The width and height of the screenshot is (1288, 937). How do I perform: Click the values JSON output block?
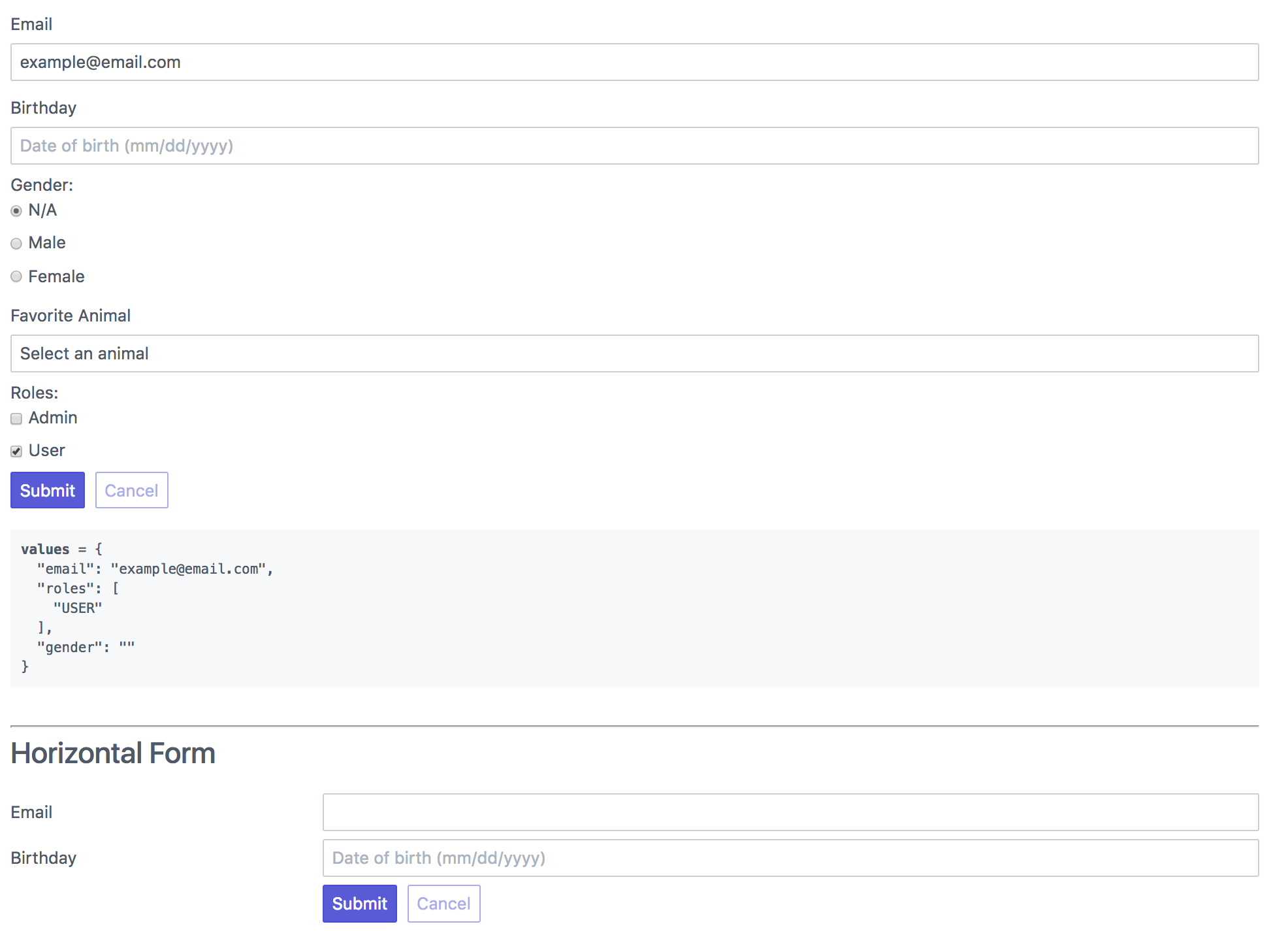coord(634,608)
